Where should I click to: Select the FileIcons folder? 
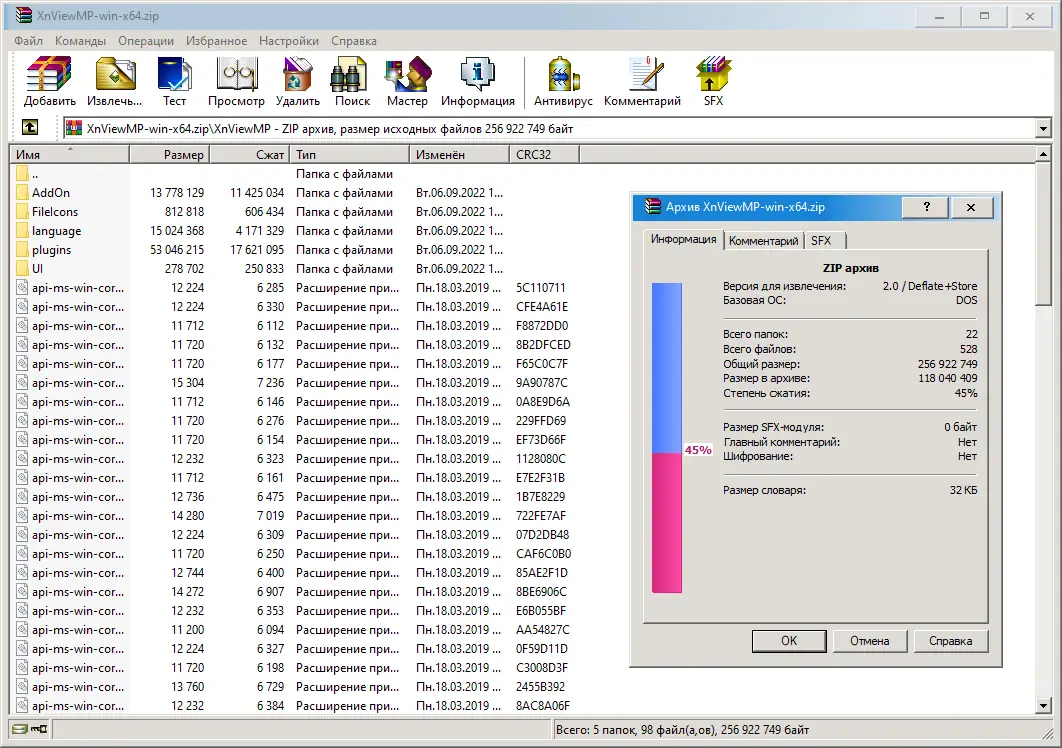coord(54,212)
